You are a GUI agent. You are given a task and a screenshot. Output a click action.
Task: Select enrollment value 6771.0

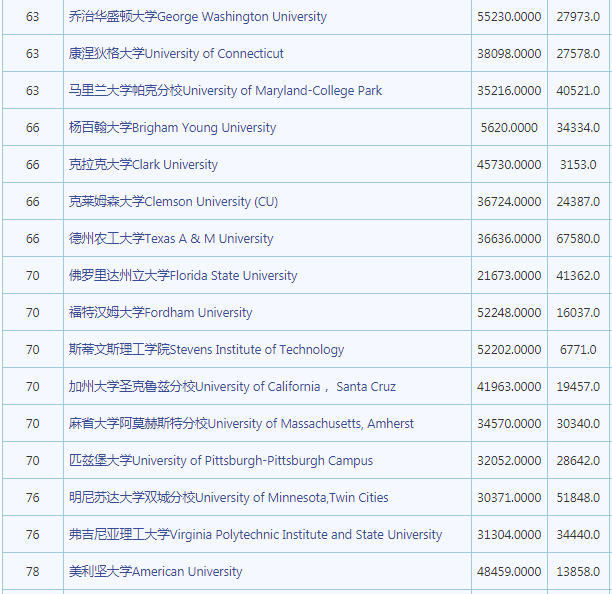(578, 350)
